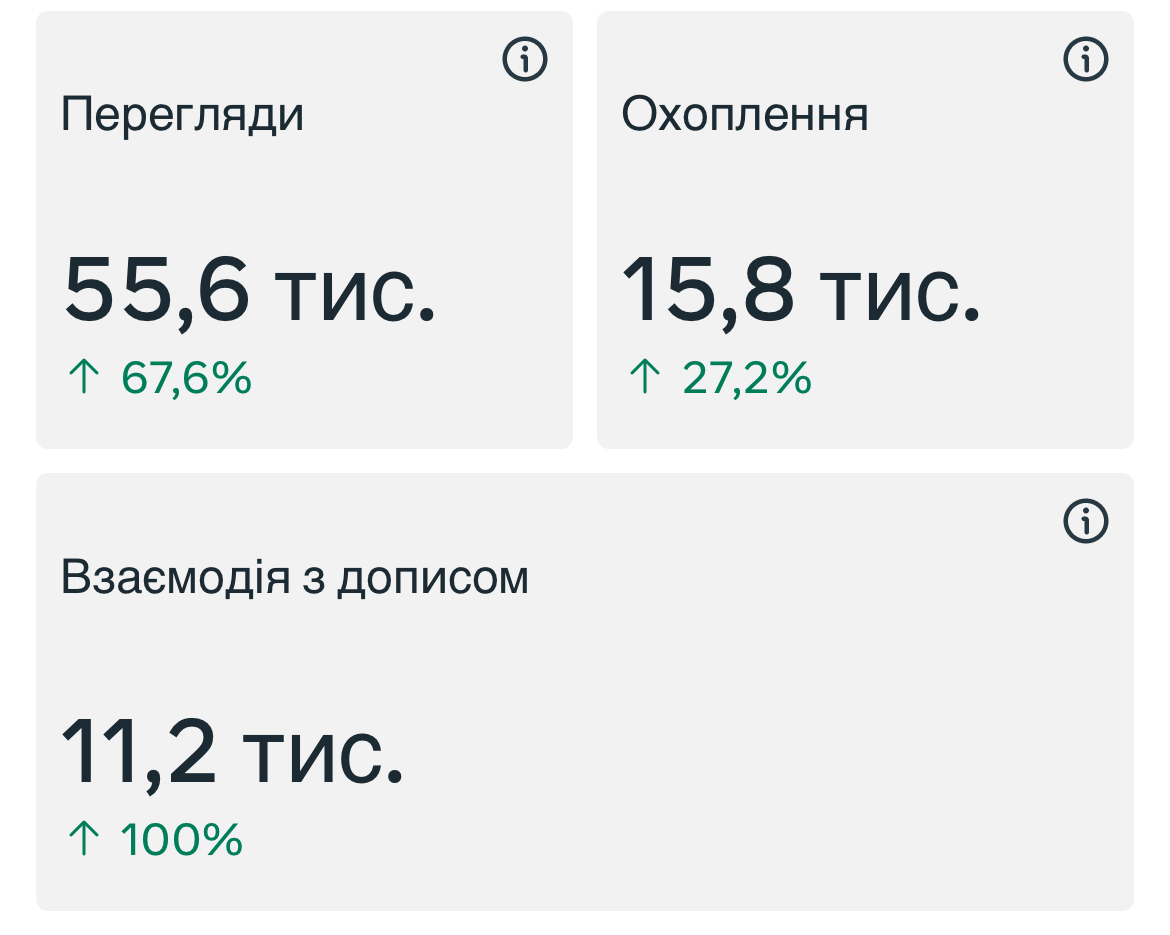Click the 15,8 reach figure
The image size is (1170, 935).
[708, 289]
